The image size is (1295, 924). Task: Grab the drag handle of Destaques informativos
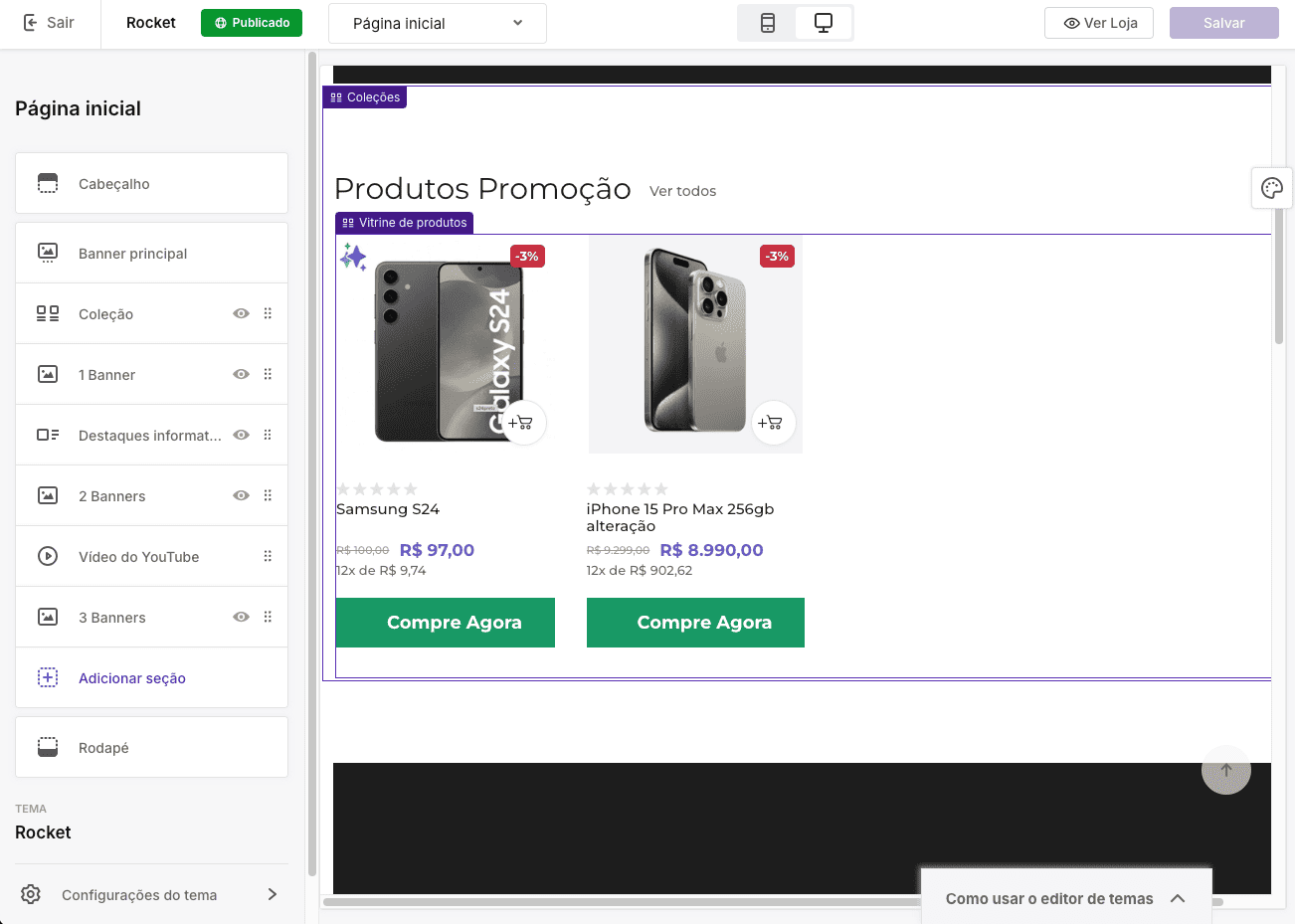pos(268,435)
